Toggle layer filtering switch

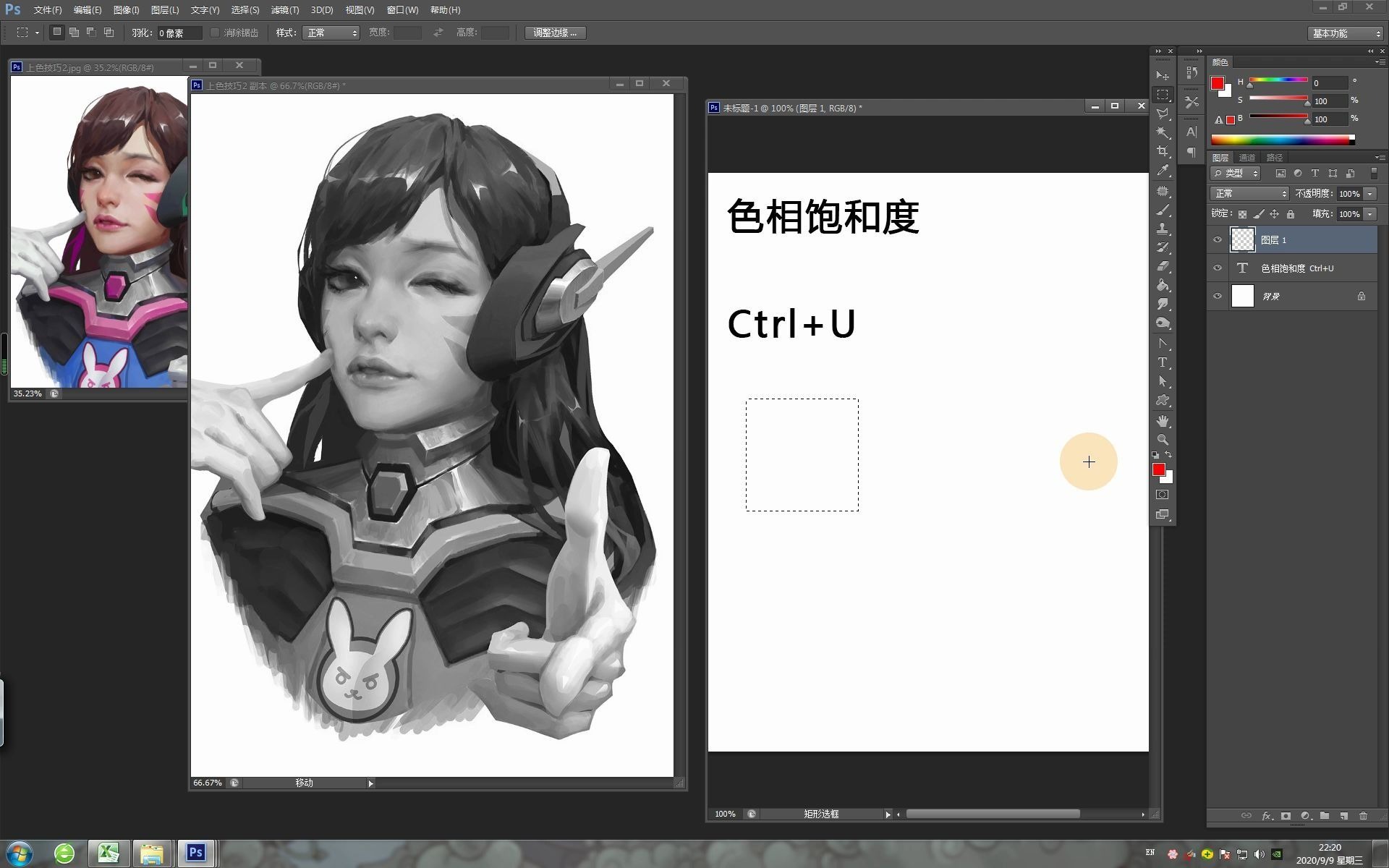[x=1374, y=174]
